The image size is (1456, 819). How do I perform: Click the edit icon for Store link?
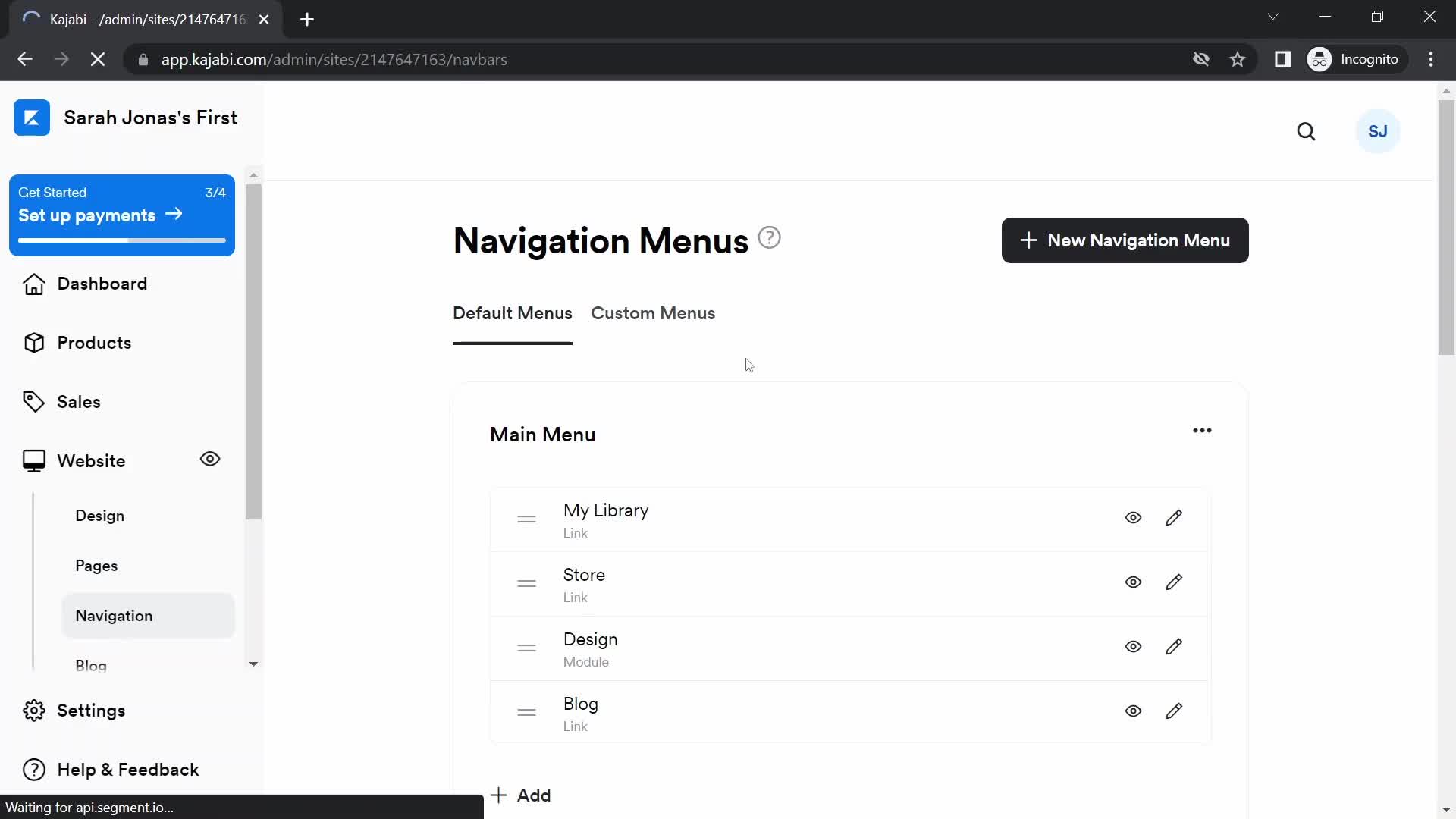(1174, 582)
